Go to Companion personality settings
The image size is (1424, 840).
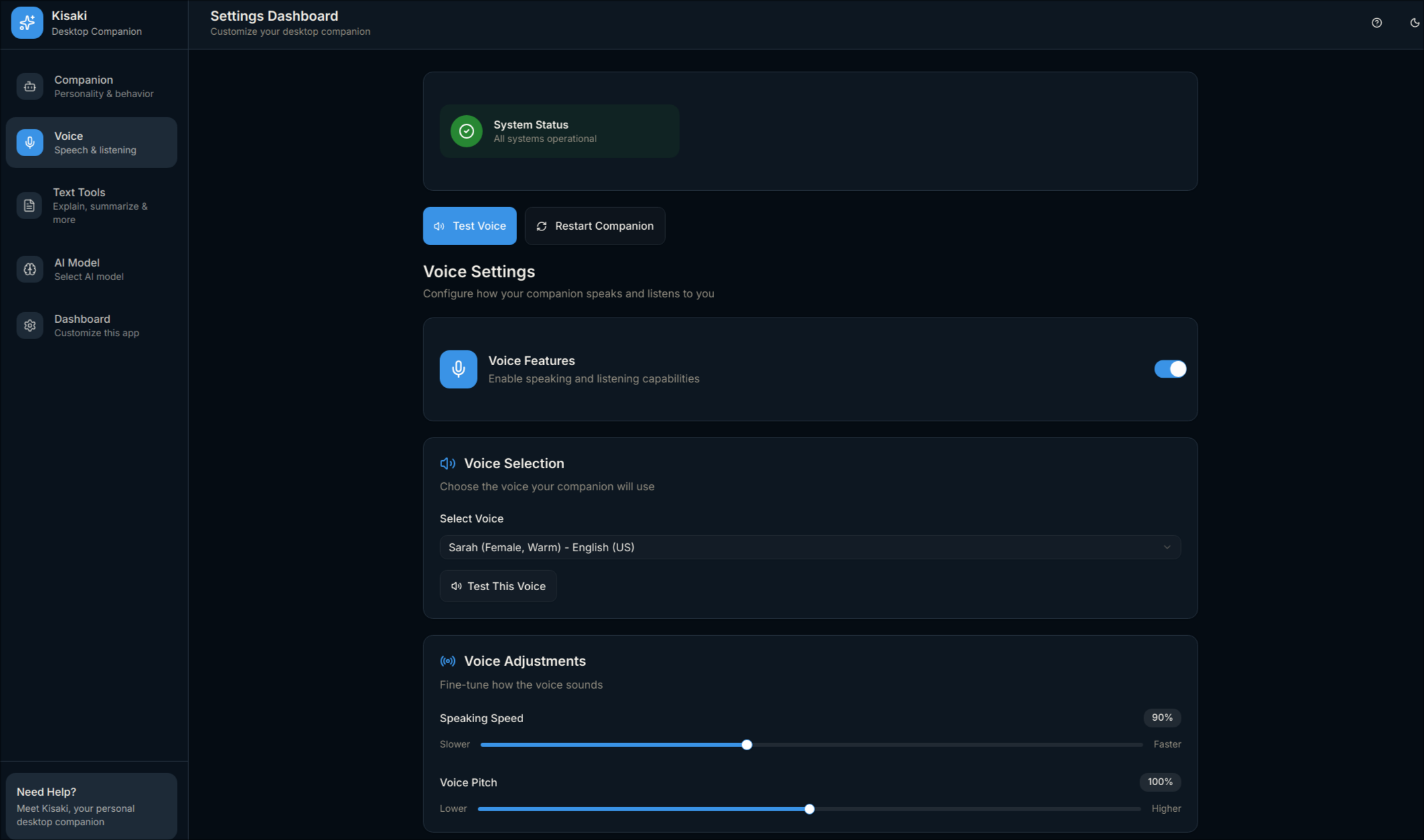[x=92, y=86]
